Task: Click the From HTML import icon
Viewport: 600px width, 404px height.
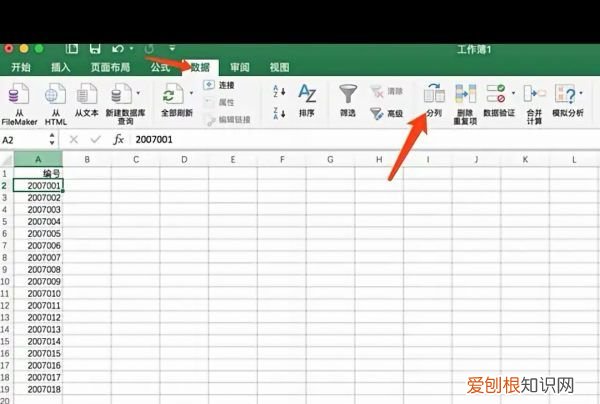Action: (55, 94)
